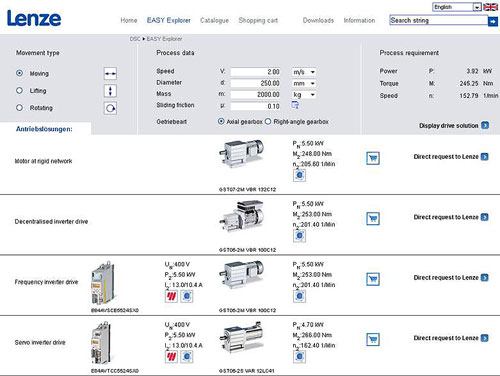Open details icon for servo drive gearbox
500x376 pixels.
[299, 357]
